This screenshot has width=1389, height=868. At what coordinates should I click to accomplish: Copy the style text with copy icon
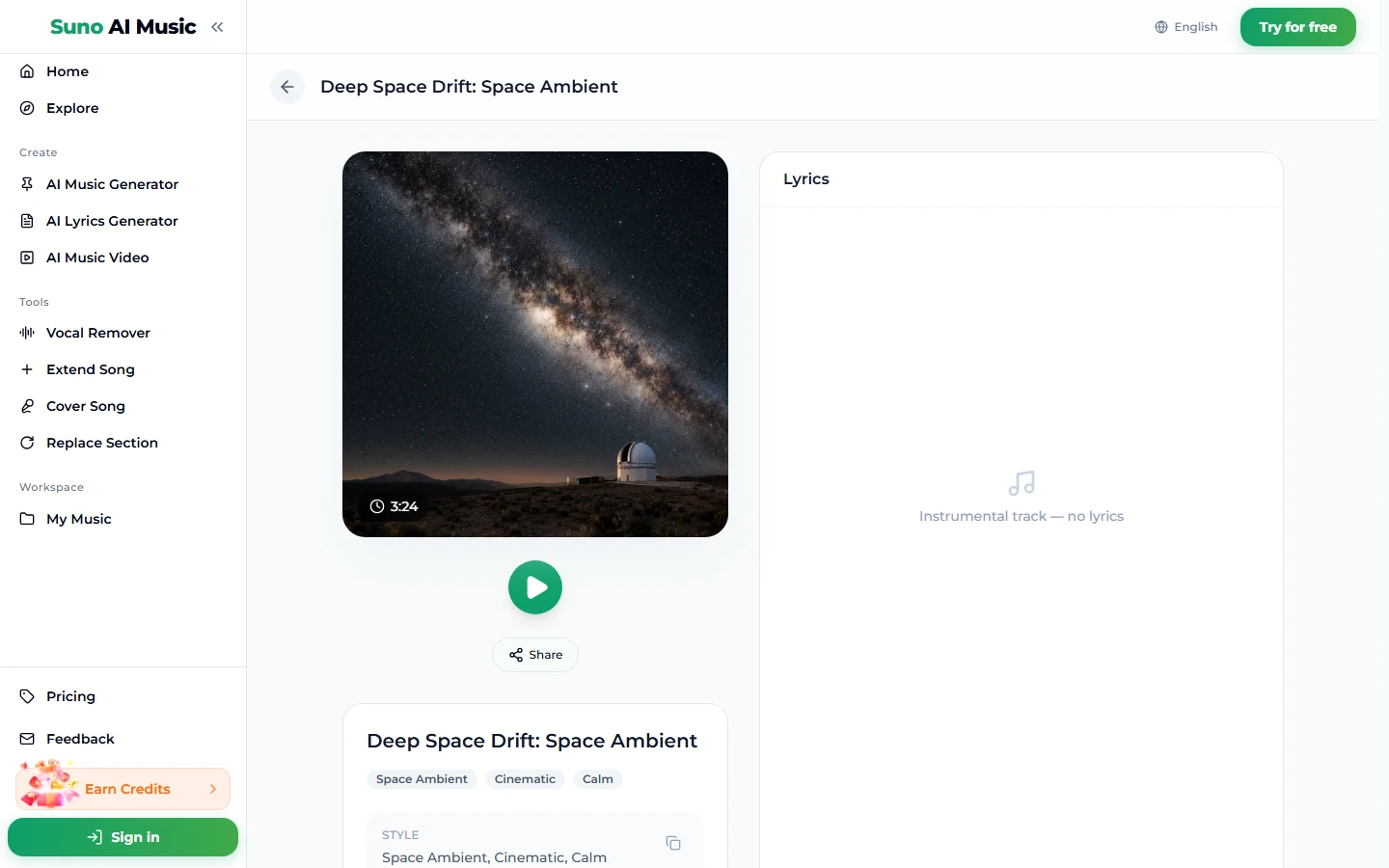pos(673,843)
